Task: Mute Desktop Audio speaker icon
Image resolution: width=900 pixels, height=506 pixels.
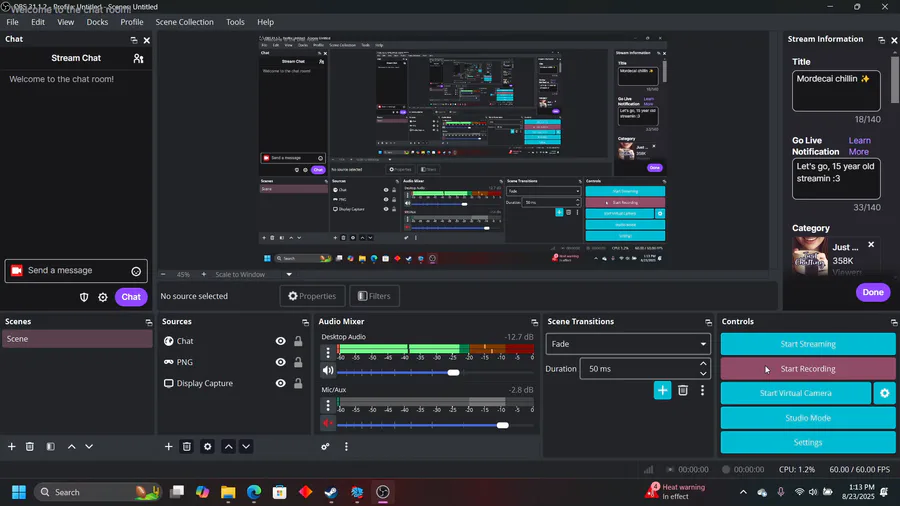Action: point(328,371)
